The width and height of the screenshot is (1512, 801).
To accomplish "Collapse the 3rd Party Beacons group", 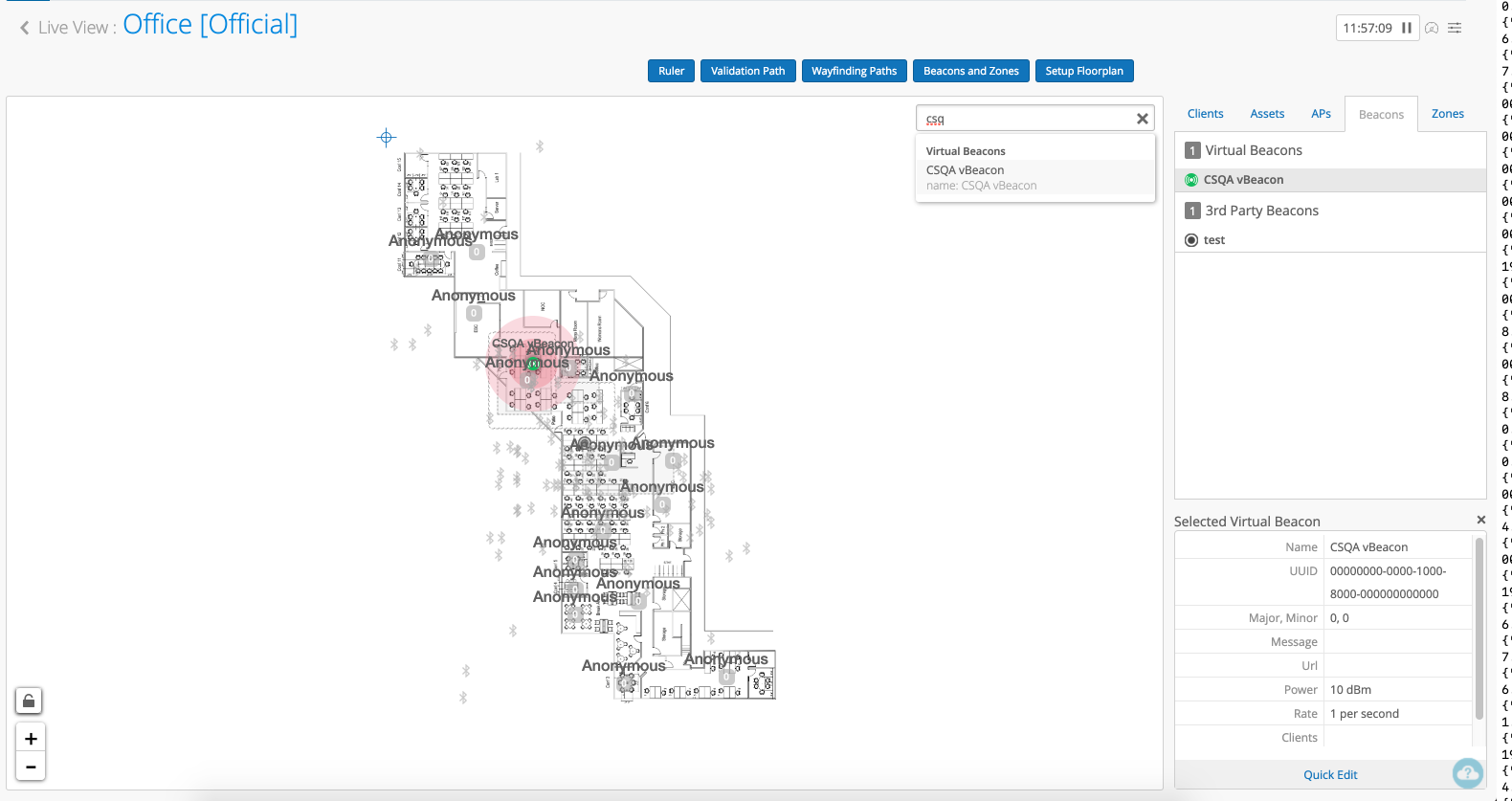I will click(x=1260, y=211).
